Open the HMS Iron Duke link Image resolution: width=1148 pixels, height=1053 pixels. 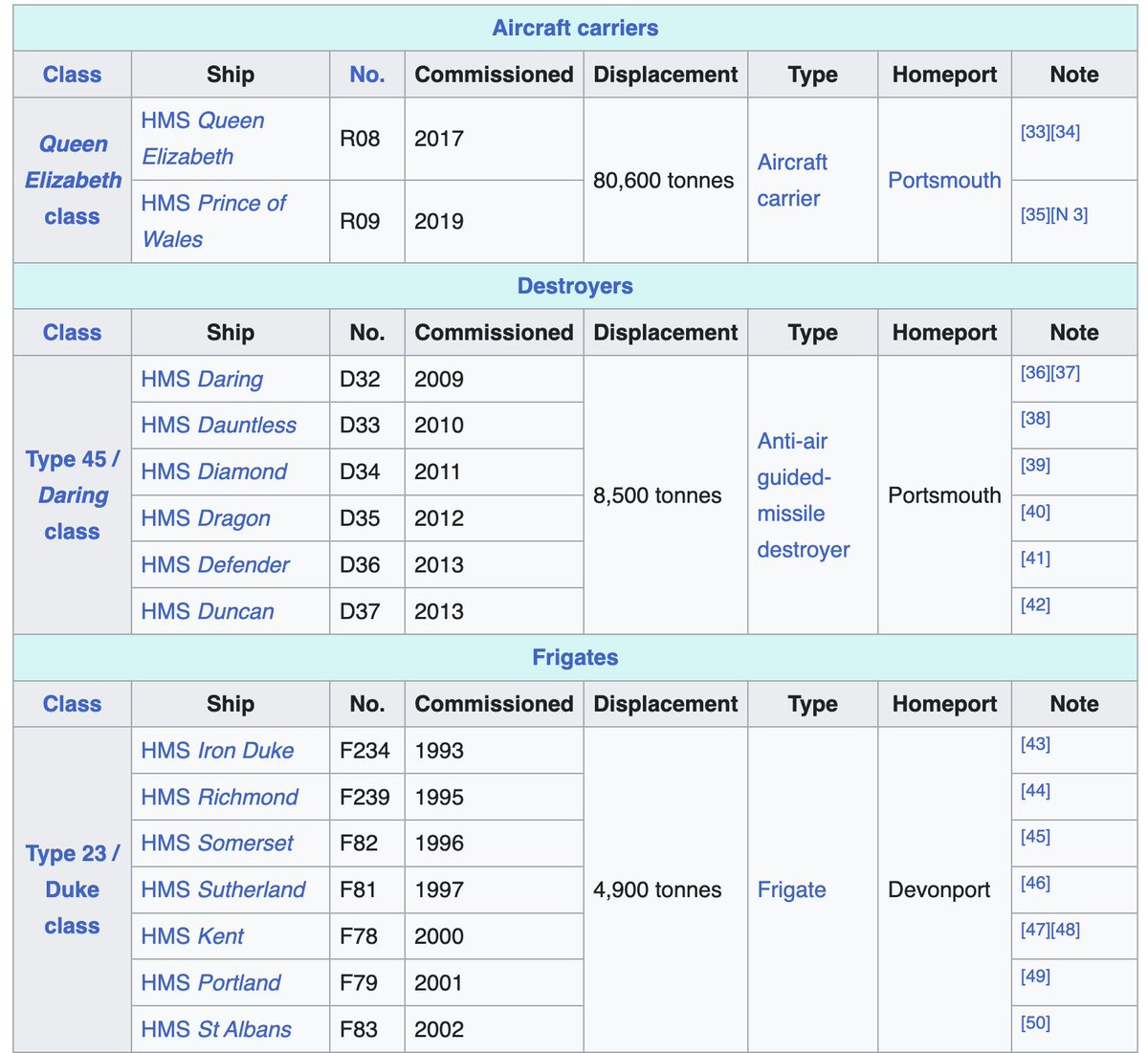217,751
